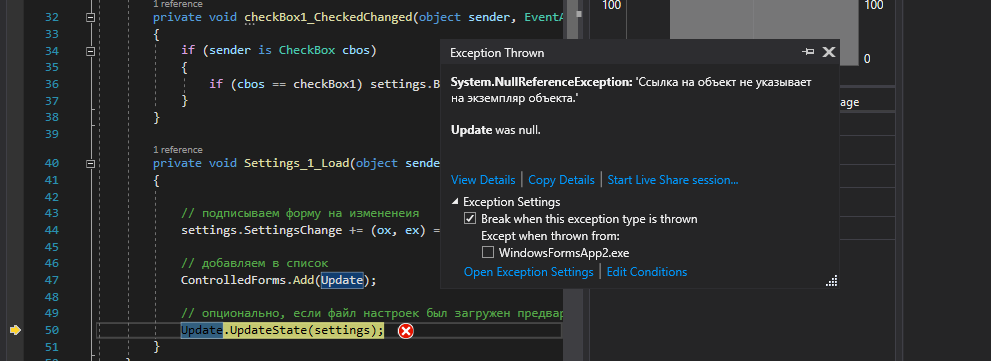This screenshot has height=361, width=991.
Task: Check the WindowsFormsApp2.exe exception checkbox
Action: (488, 253)
